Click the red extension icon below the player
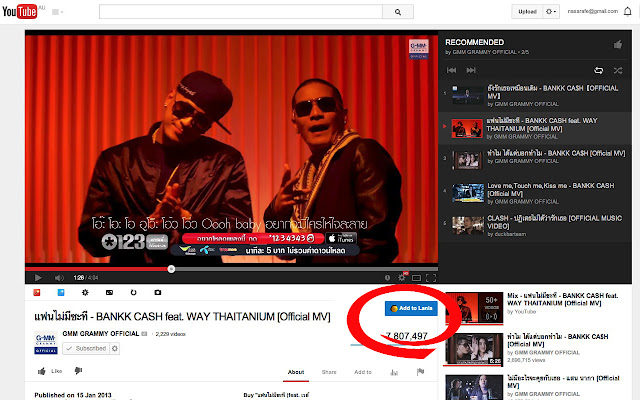Screen dimensions: 640x400 click(37, 292)
